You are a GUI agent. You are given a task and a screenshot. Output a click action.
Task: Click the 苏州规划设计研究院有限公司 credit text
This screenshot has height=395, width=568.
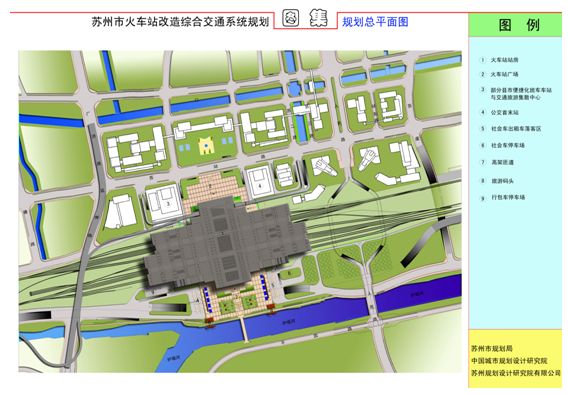pos(516,373)
